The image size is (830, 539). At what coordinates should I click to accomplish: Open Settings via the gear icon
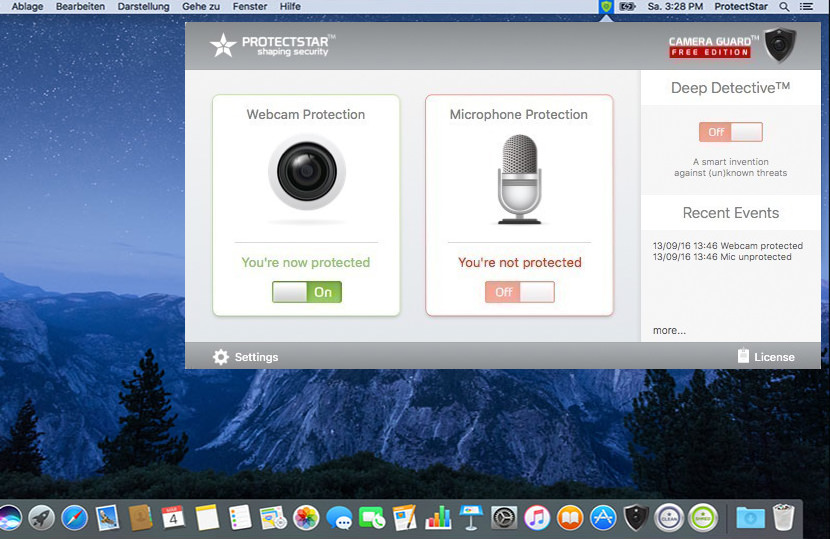click(221, 357)
